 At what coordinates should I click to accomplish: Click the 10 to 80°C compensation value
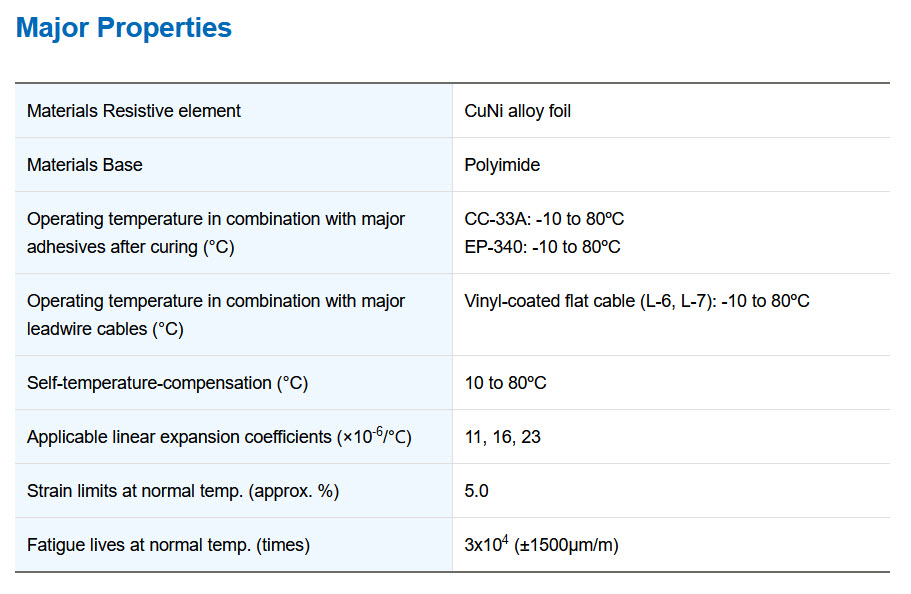pyautogui.click(x=505, y=383)
